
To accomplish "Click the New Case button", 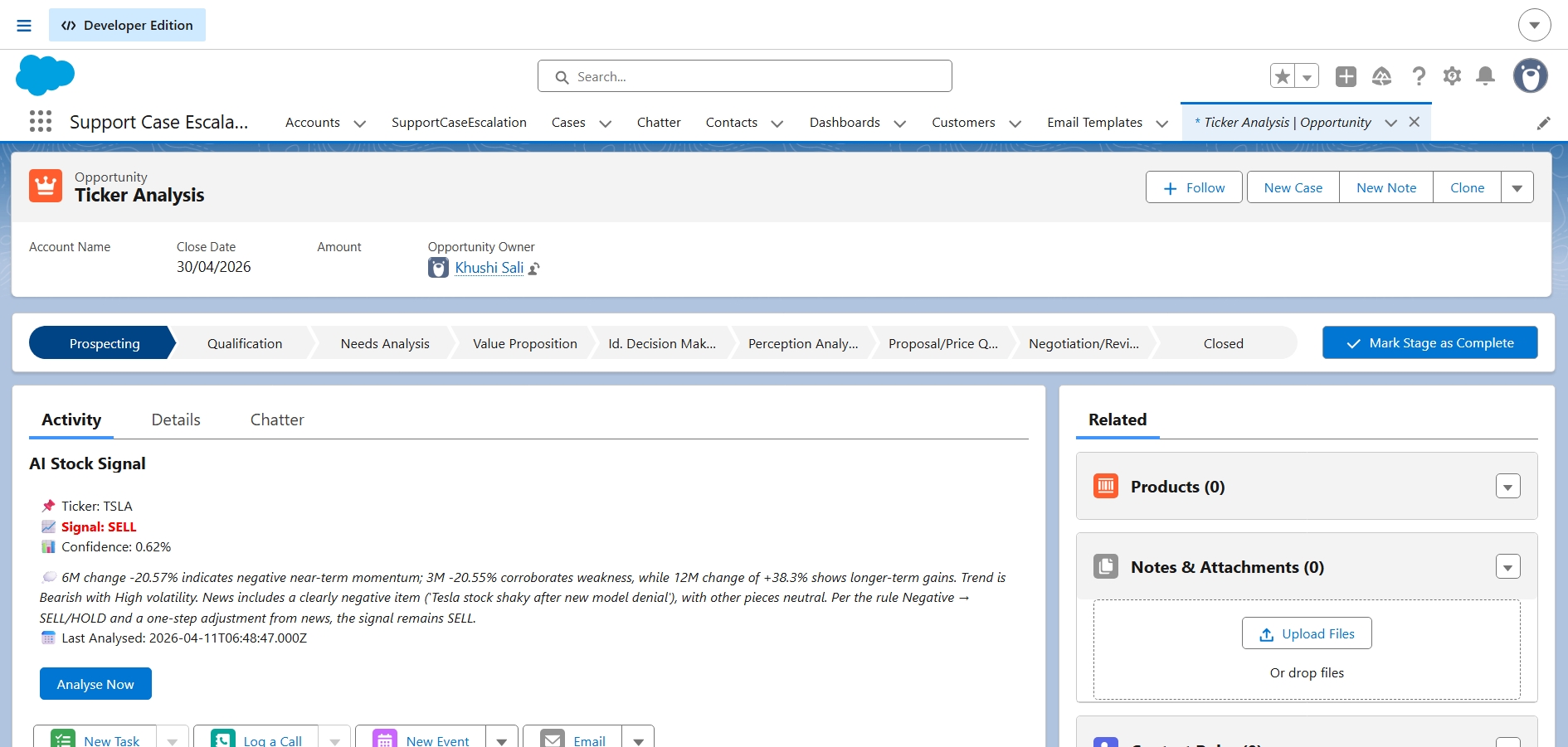I will click(1293, 187).
